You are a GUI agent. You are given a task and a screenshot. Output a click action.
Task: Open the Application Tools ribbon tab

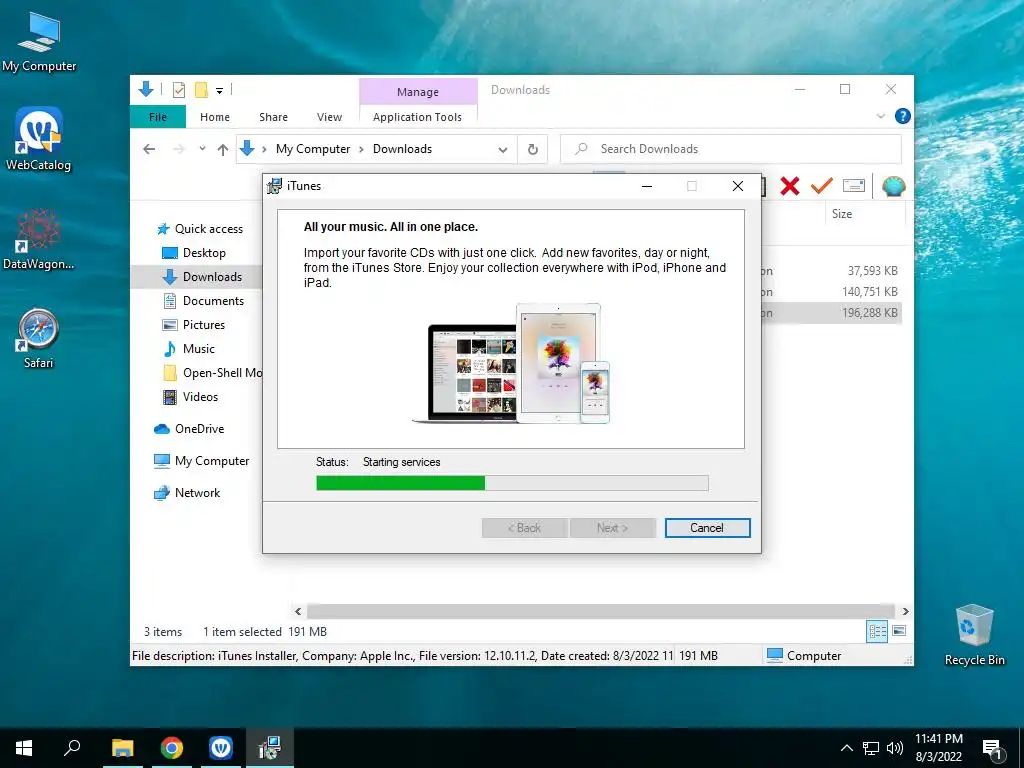point(417,117)
